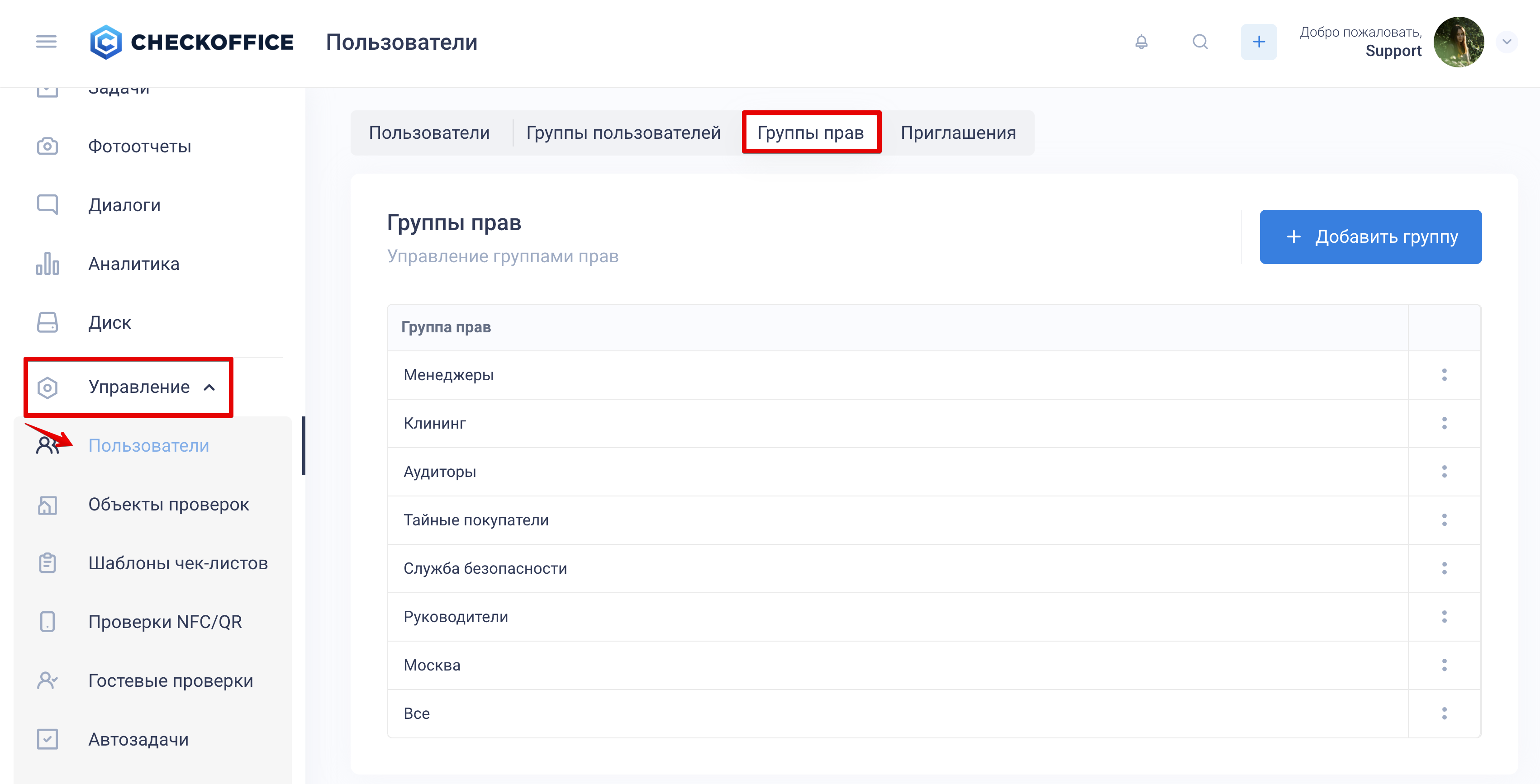The image size is (1540, 784).
Task: Click the Support user avatar photo
Action: [x=1458, y=42]
